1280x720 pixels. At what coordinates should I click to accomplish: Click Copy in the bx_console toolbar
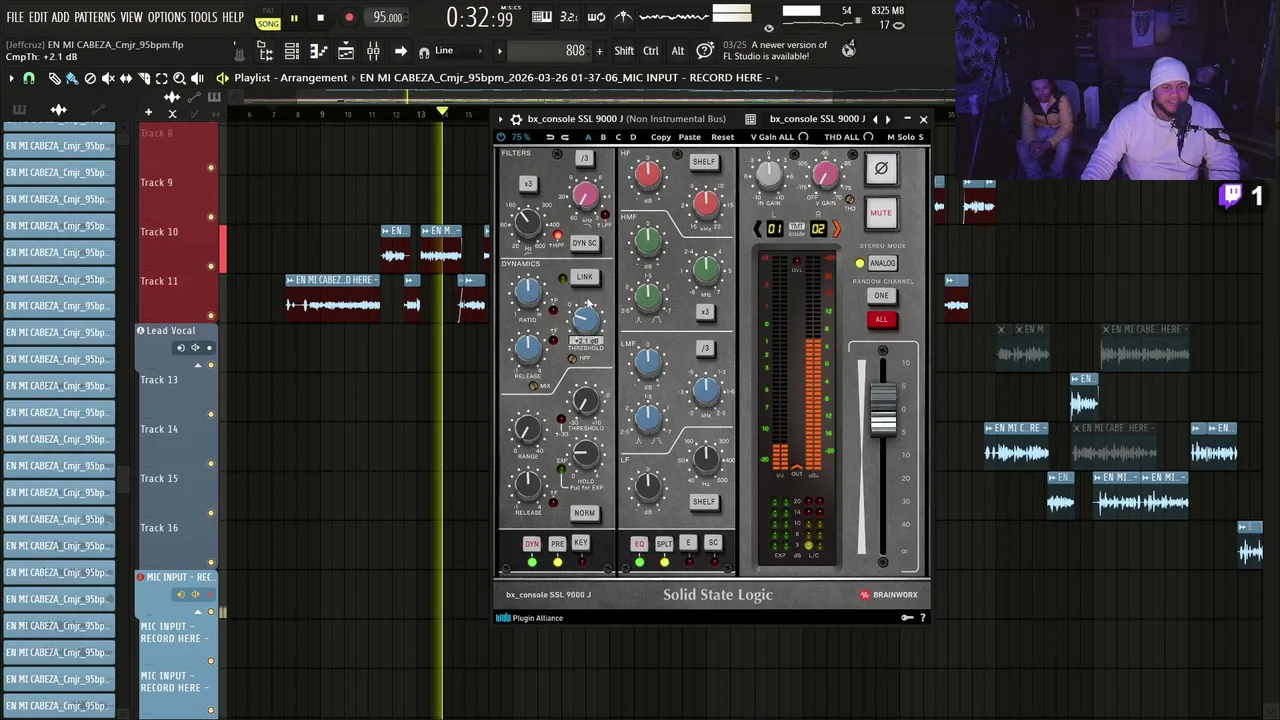[x=661, y=137]
